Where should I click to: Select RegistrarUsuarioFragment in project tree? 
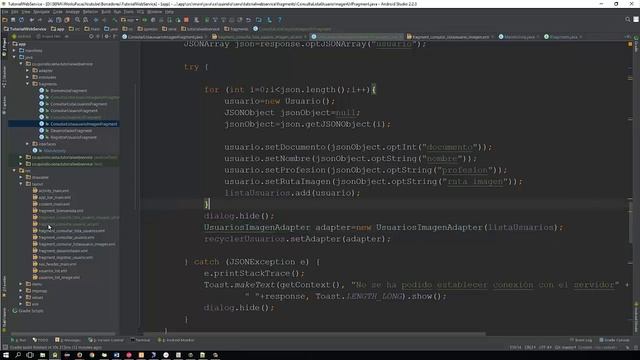coord(73,137)
